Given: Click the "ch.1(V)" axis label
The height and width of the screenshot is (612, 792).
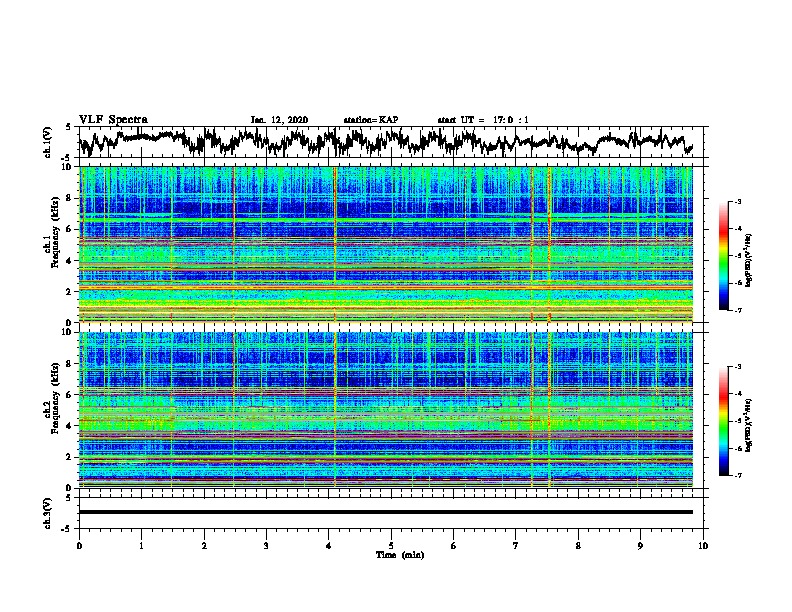Looking at the screenshot, I should 48,142.
